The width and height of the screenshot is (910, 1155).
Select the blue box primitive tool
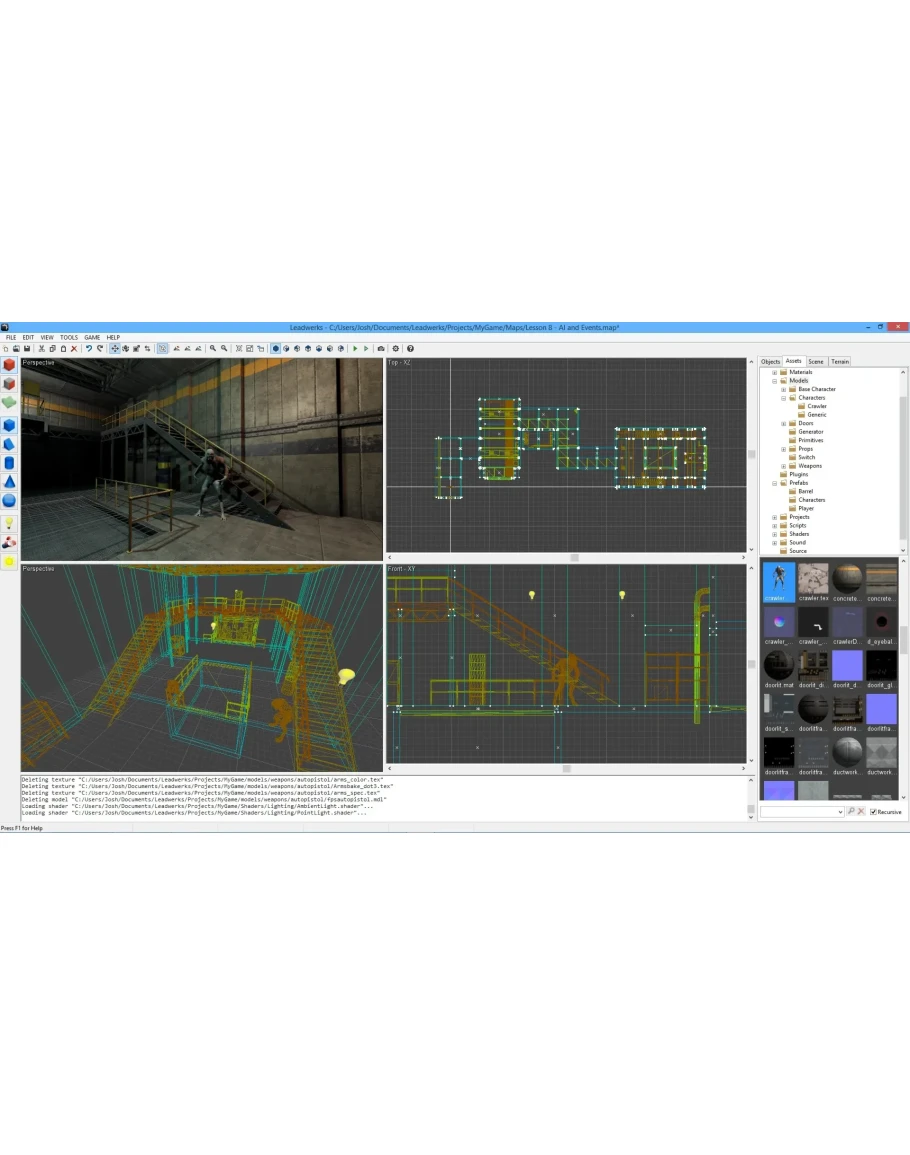(x=9, y=424)
